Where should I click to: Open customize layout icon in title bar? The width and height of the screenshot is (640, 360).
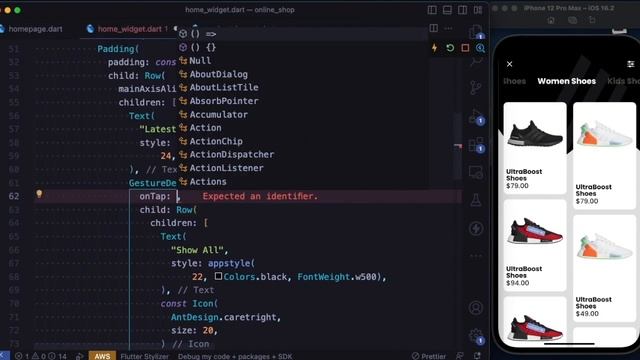[478, 10]
